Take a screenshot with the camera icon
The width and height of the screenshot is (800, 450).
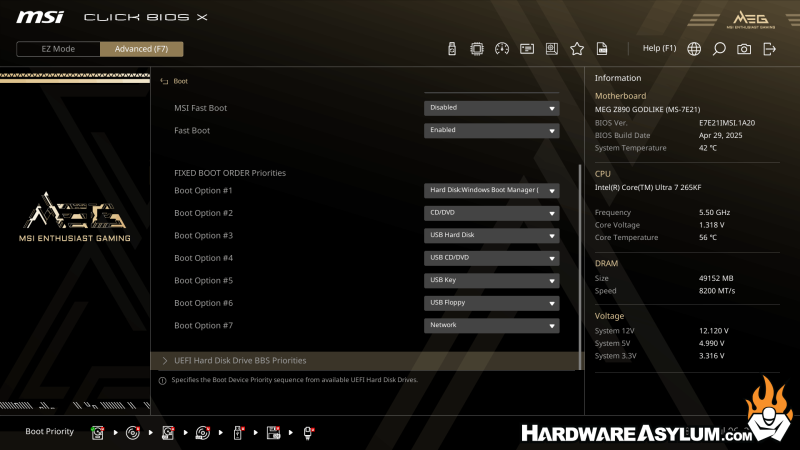click(744, 48)
